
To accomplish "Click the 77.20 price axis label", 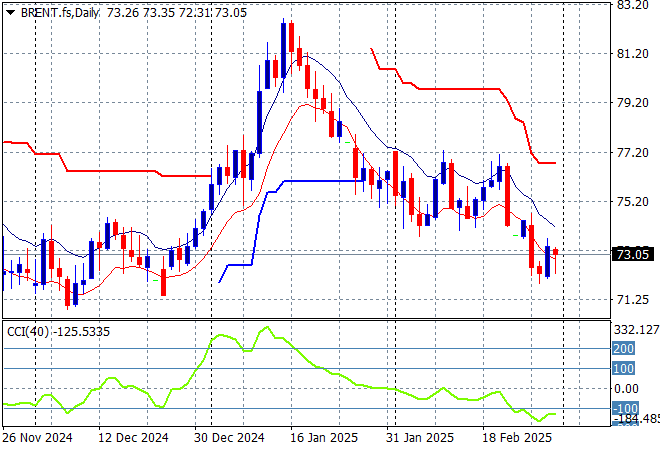I will point(632,153).
